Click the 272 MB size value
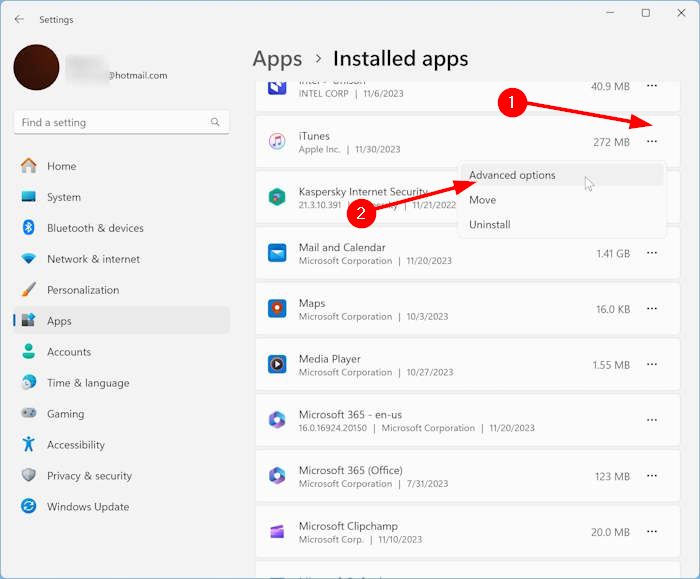Screen dimensions: 700x579 pos(611,142)
